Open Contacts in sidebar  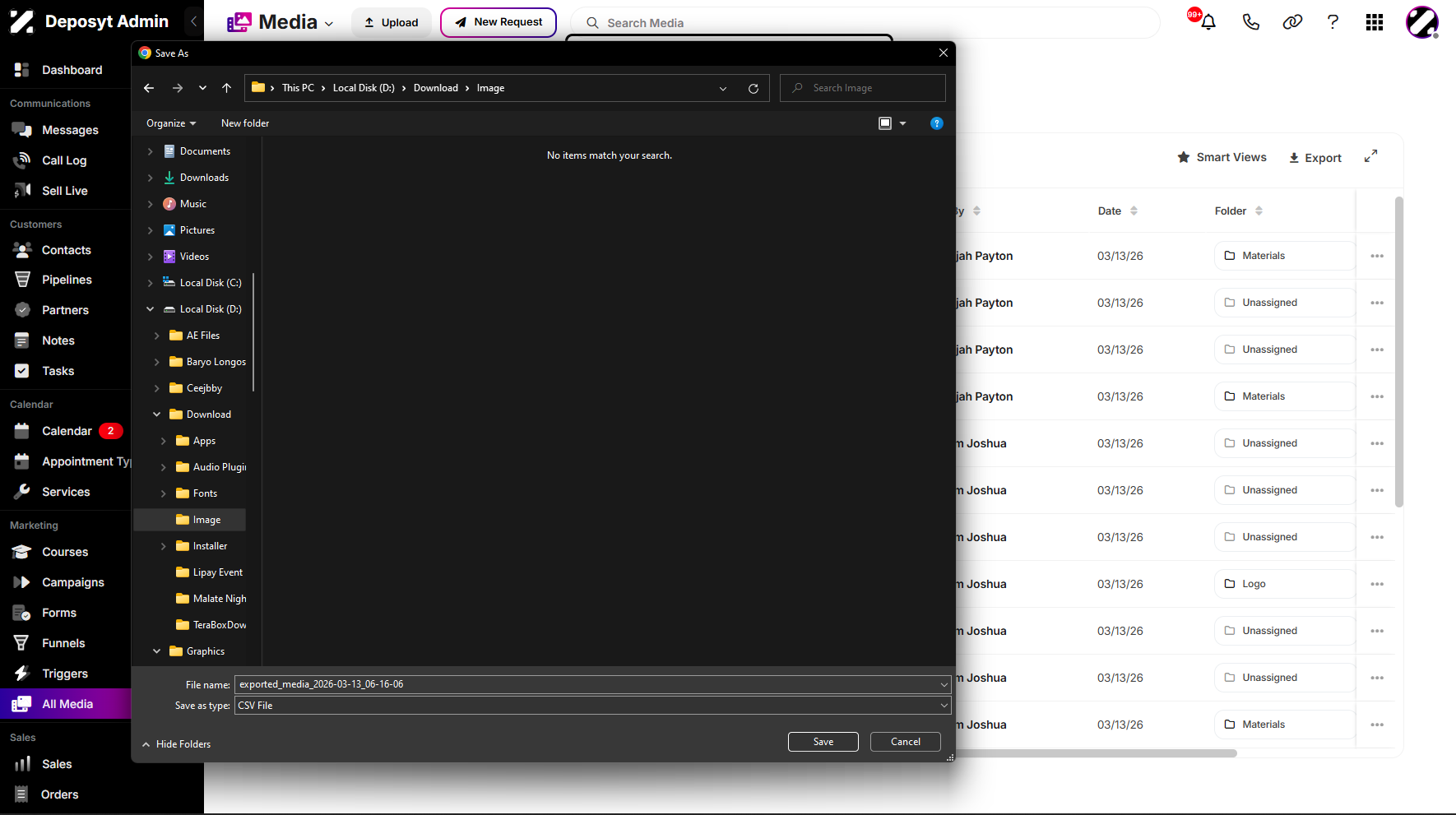click(x=66, y=250)
